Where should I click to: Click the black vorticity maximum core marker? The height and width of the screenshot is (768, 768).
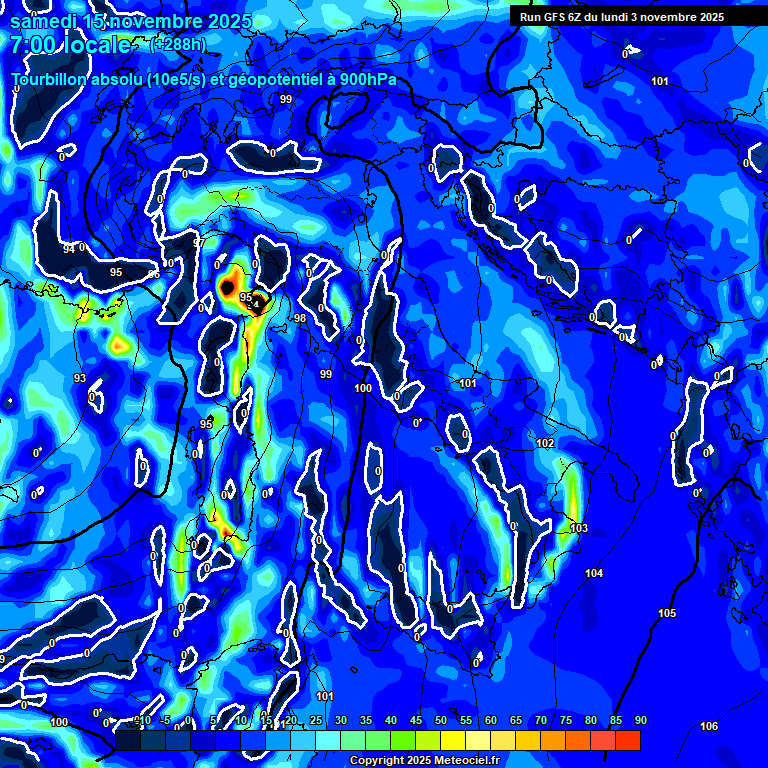click(227, 288)
